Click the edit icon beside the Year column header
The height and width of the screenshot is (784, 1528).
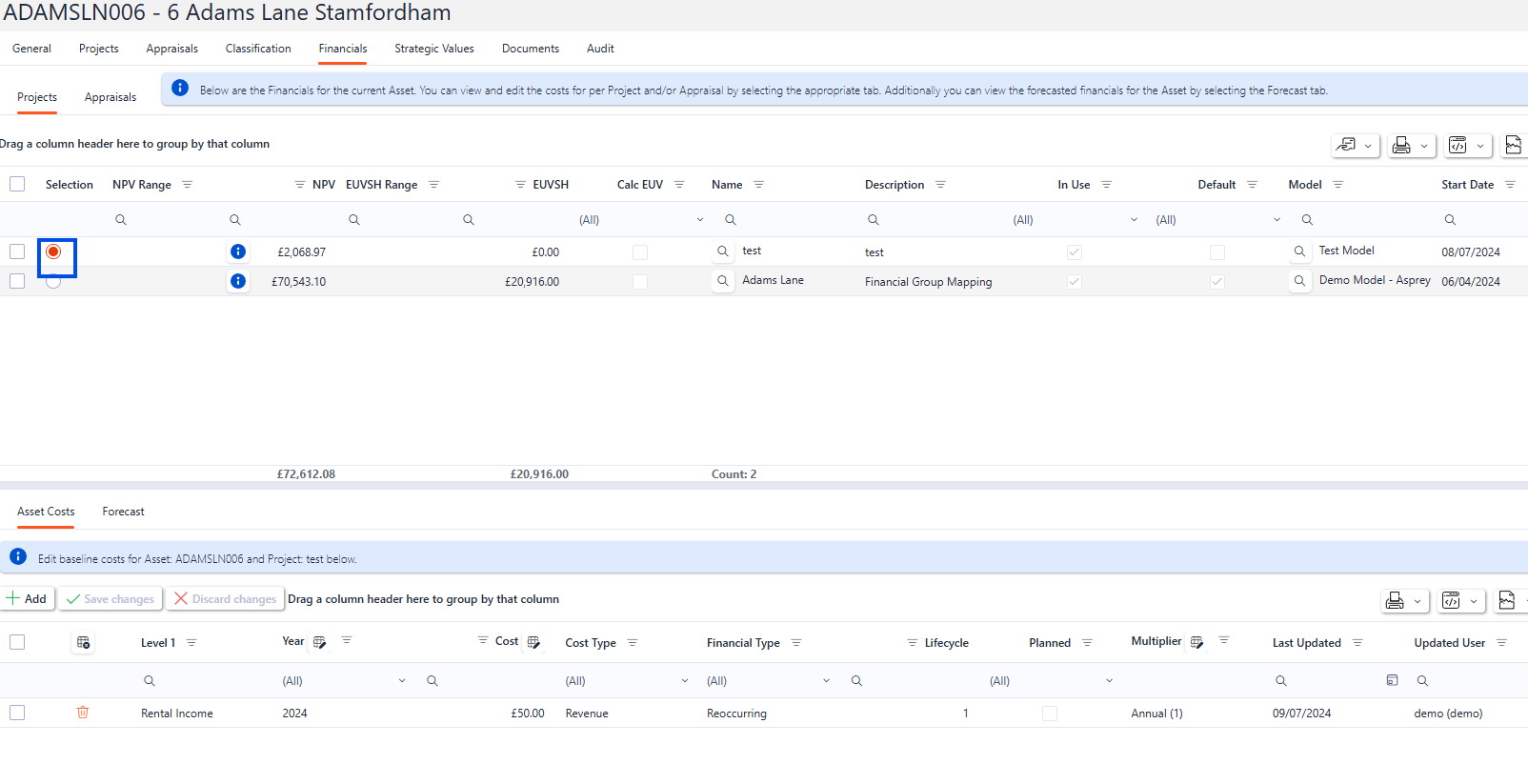pos(319,642)
